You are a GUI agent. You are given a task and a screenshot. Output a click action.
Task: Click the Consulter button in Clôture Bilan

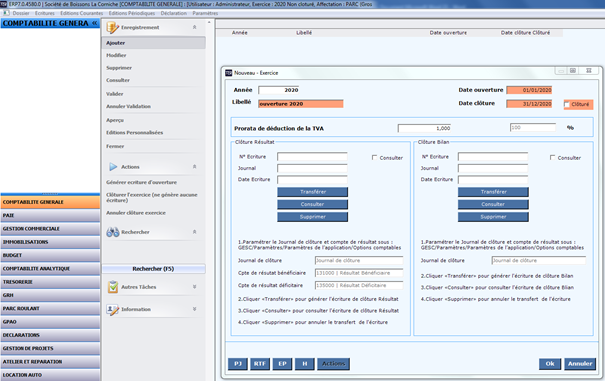[x=493, y=204]
